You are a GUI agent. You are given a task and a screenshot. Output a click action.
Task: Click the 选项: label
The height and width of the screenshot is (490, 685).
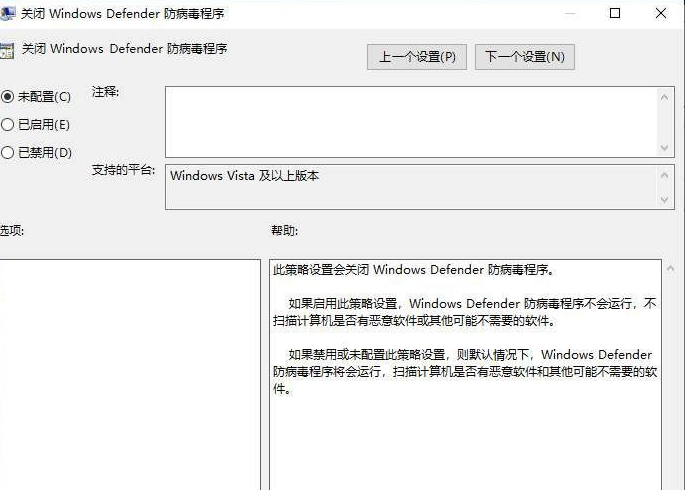tap(12, 230)
